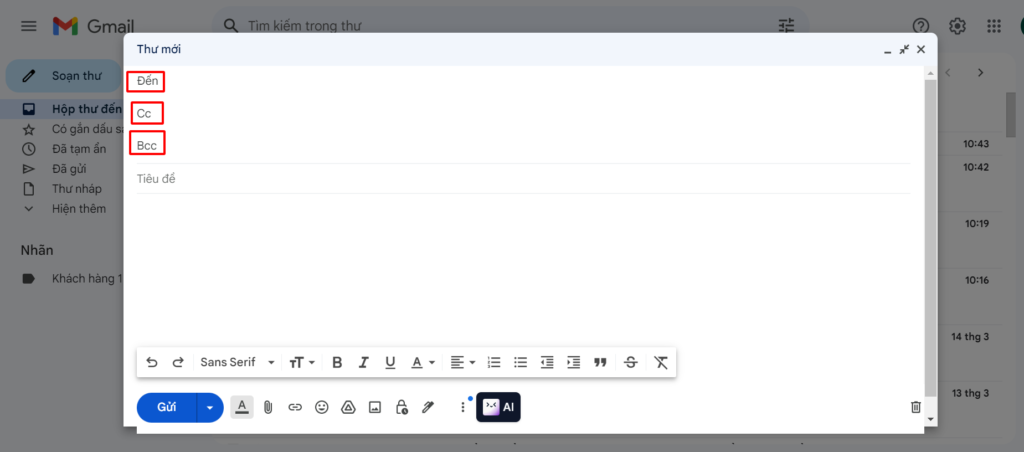Toggle strikethrough formatting
Screen dimensions: 1024x452
point(630,363)
